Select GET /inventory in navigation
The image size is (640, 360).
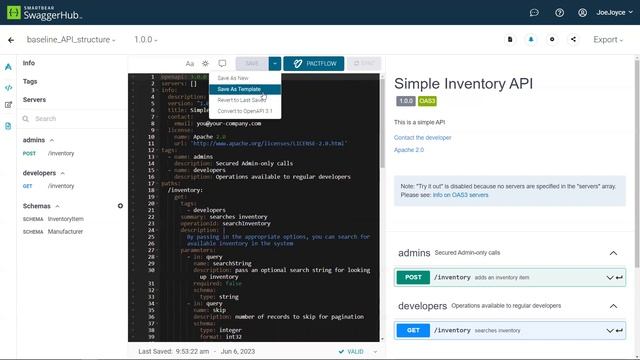pos(49,186)
